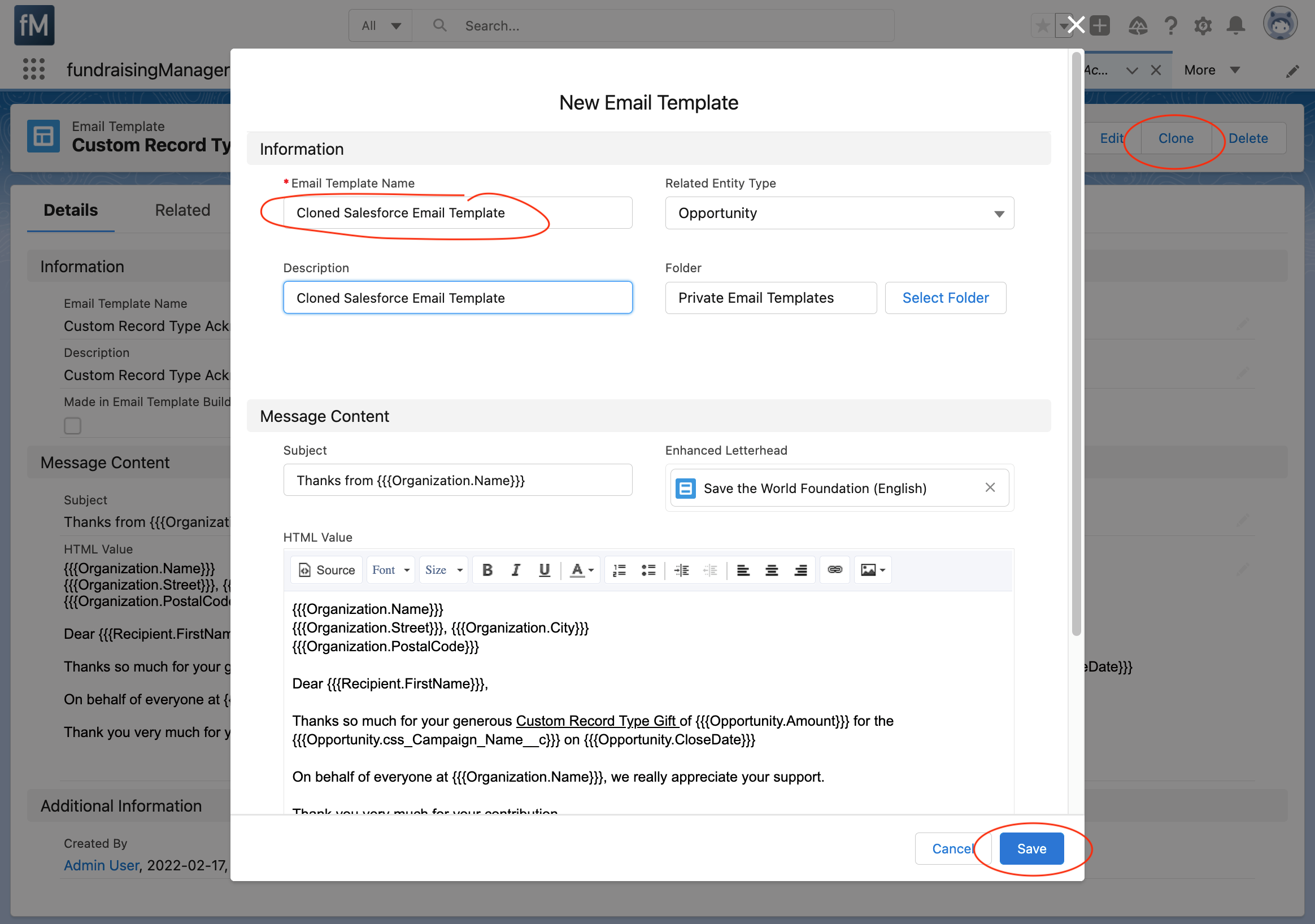Expand the Size dropdown in editor
Viewport: 1315px width, 924px height.
443,570
